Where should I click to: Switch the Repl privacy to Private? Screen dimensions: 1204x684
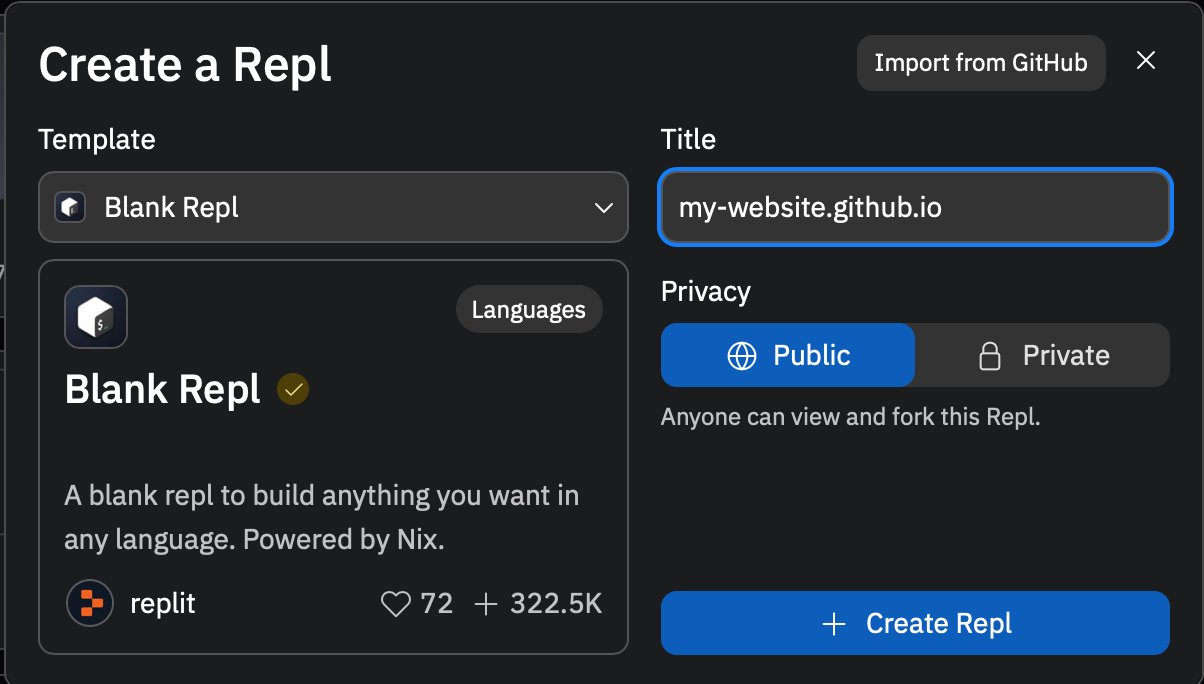[x=1042, y=355]
